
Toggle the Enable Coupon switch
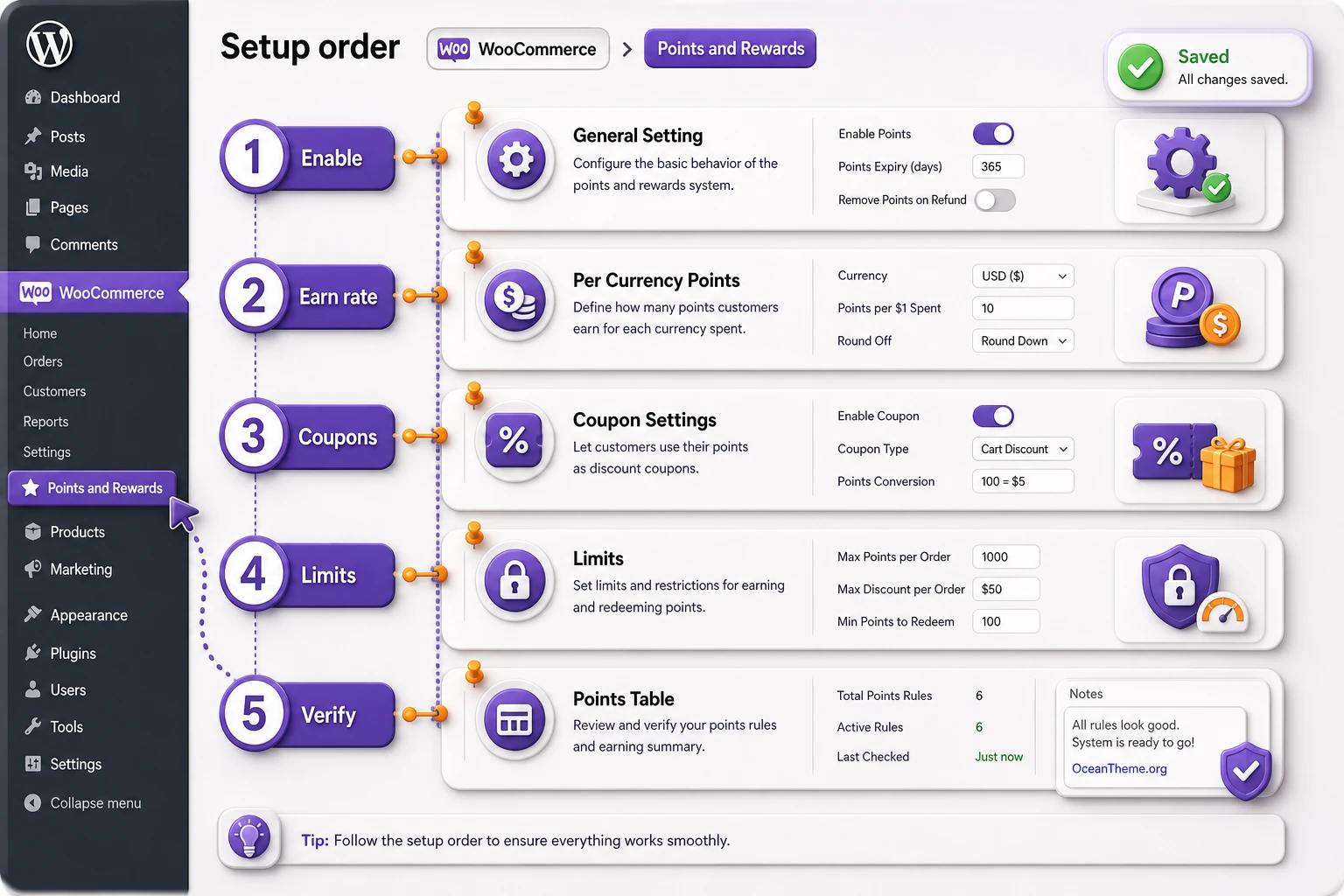993,416
